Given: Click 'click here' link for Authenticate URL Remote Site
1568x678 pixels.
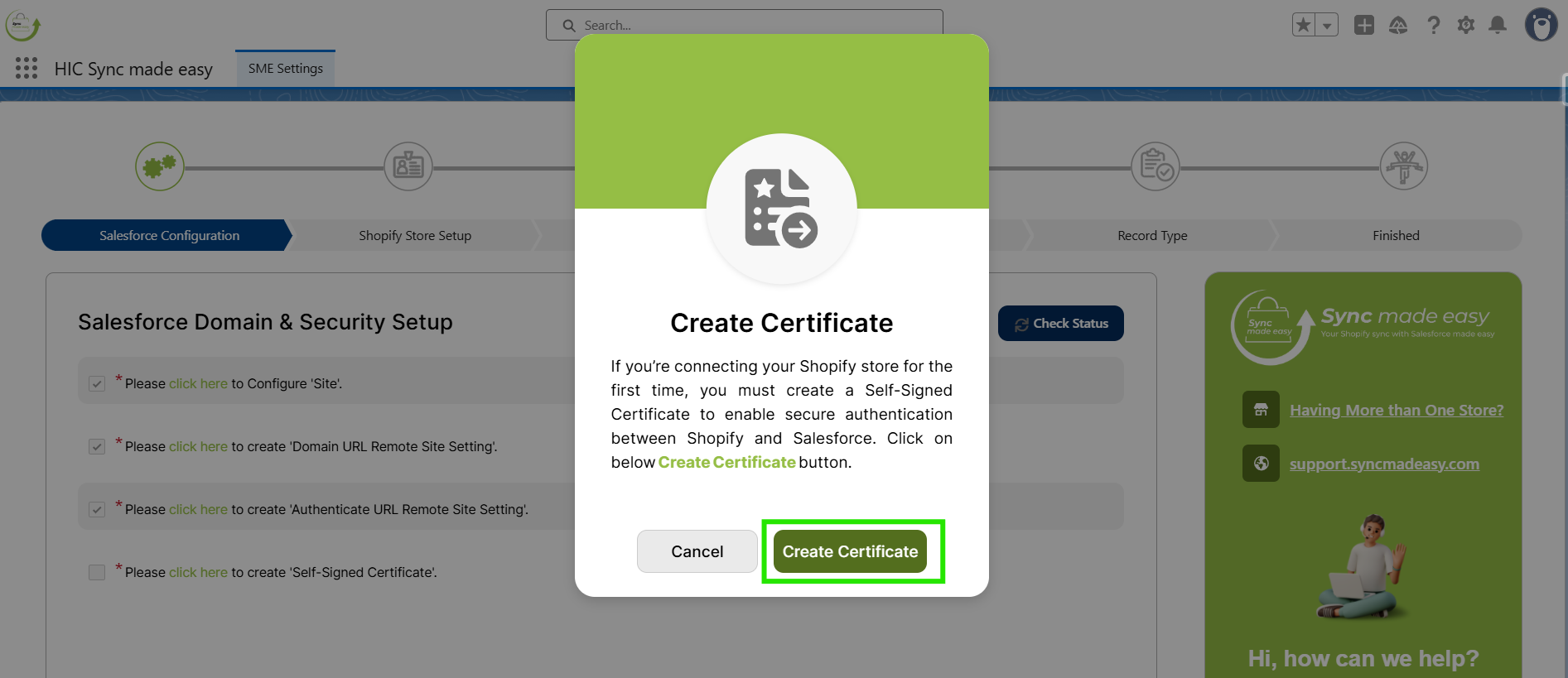Looking at the screenshot, I should (198, 510).
